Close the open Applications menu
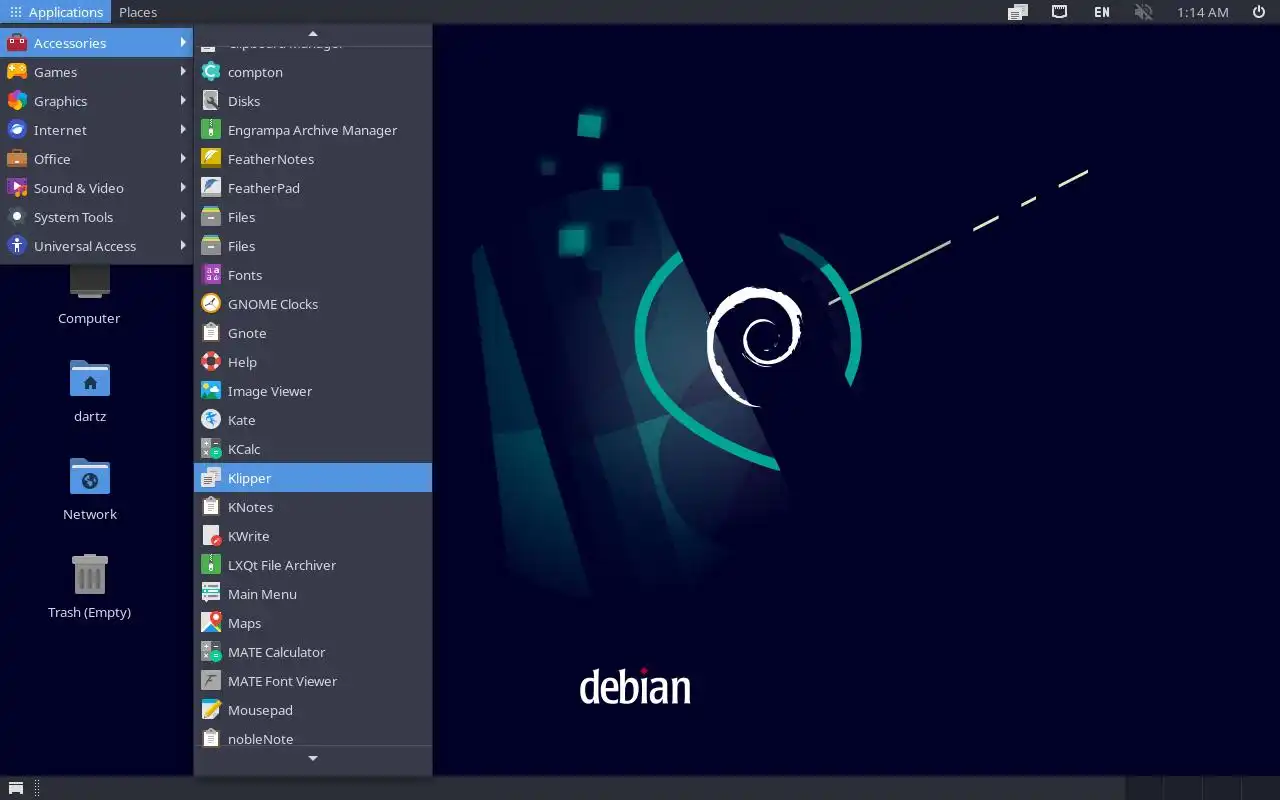The image size is (1280, 800). click(56, 12)
